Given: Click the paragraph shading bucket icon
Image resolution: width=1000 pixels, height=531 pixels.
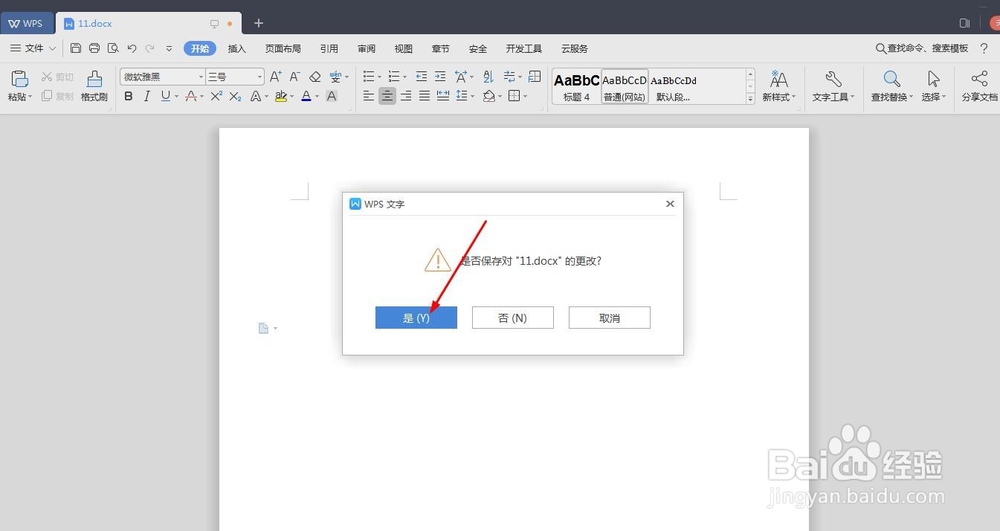Looking at the screenshot, I should pyautogui.click(x=489, y=96).
